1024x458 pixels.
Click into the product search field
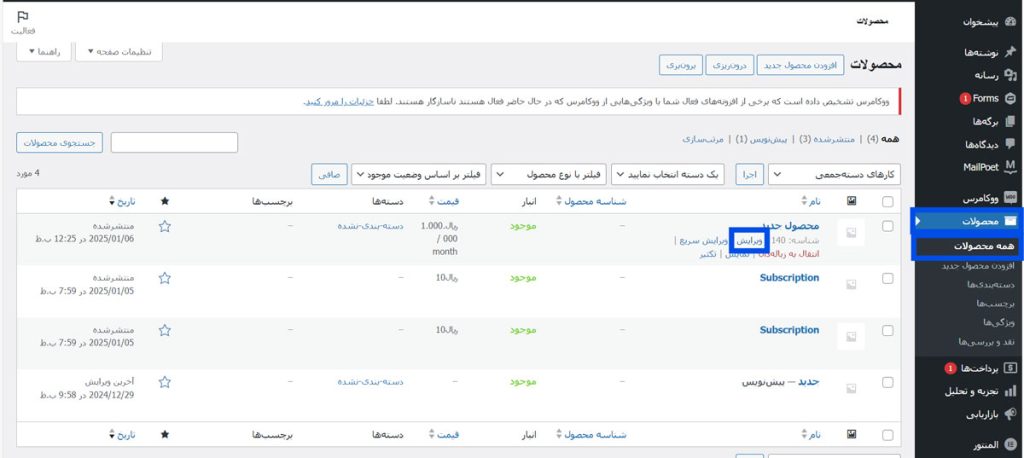[x=174, y=142]
